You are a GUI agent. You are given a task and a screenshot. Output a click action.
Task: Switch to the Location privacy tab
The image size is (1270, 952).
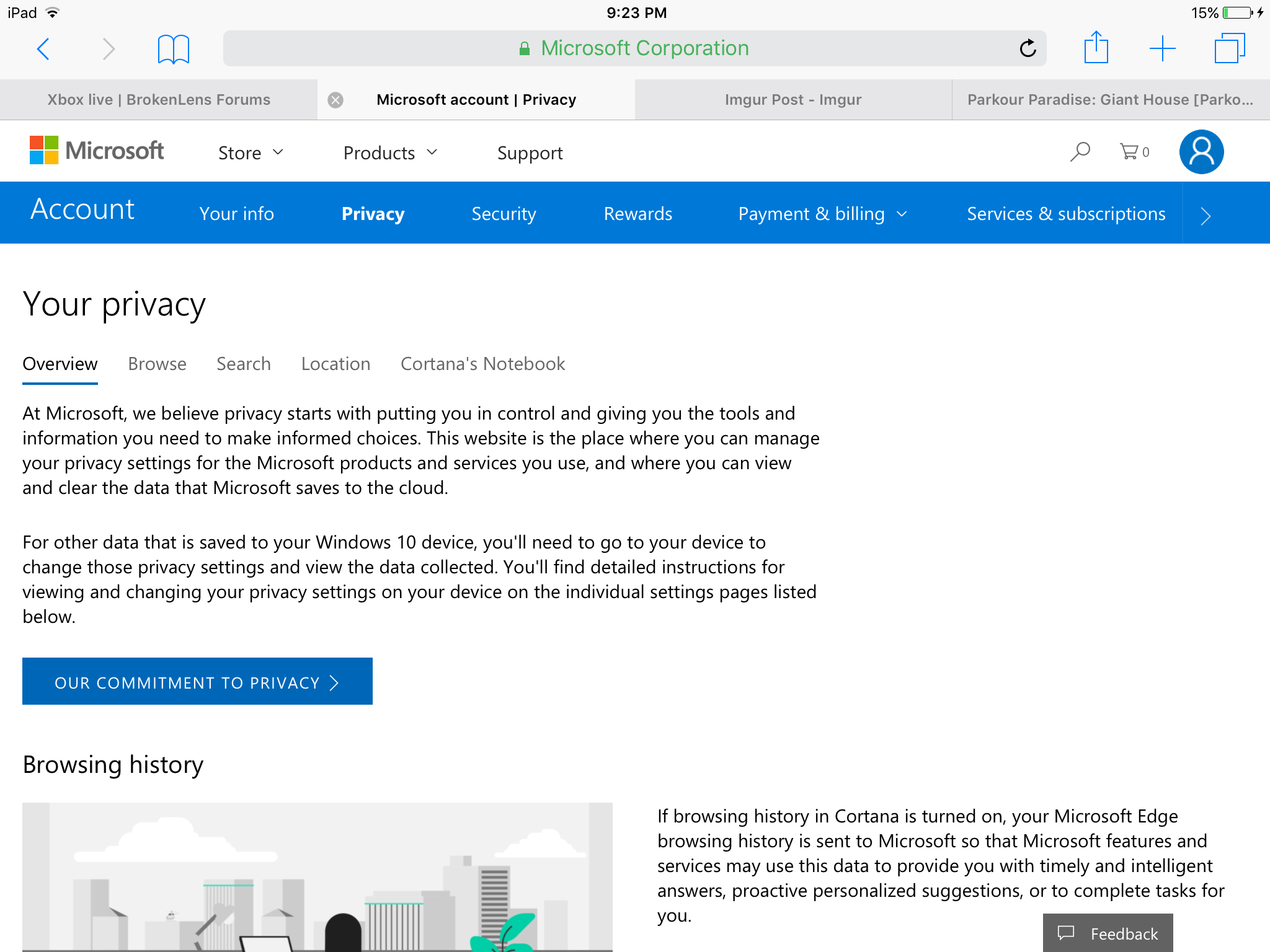point(336,364)
